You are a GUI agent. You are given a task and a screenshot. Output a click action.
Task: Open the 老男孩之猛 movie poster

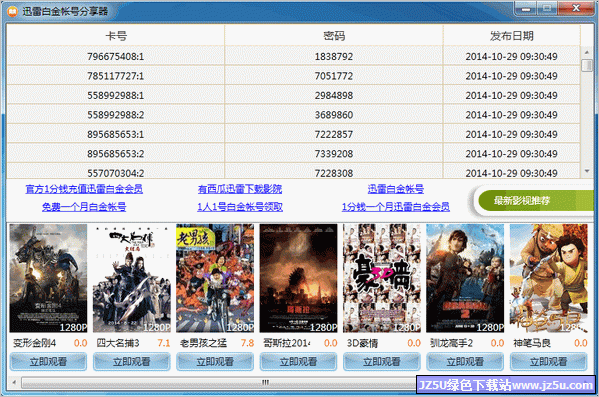(215, 278)
